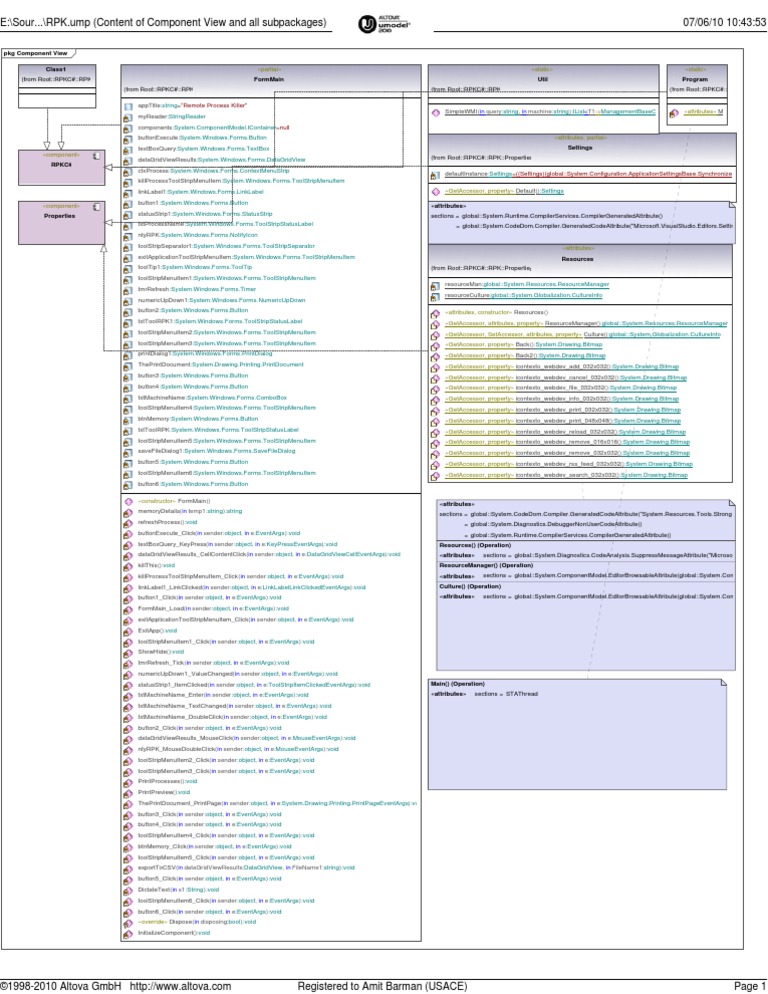This screenshot has width=768, height=994.
Task: Click the constructor icon beside FormMain()
Action: 128,501
